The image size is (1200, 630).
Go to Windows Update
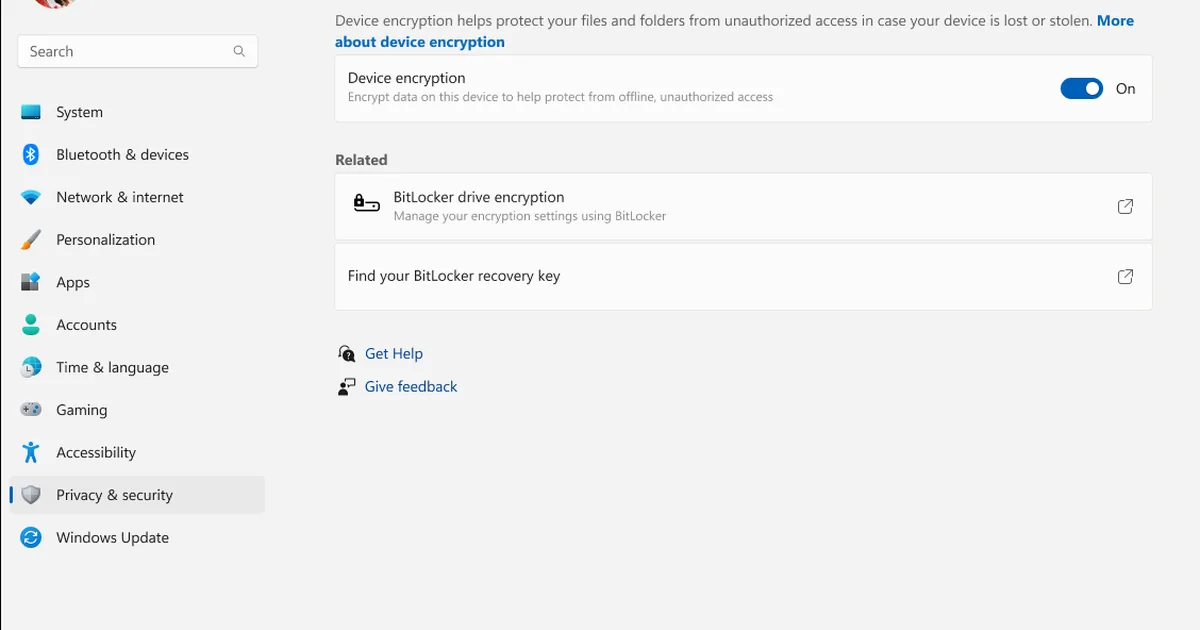click(x=137, y=537)
